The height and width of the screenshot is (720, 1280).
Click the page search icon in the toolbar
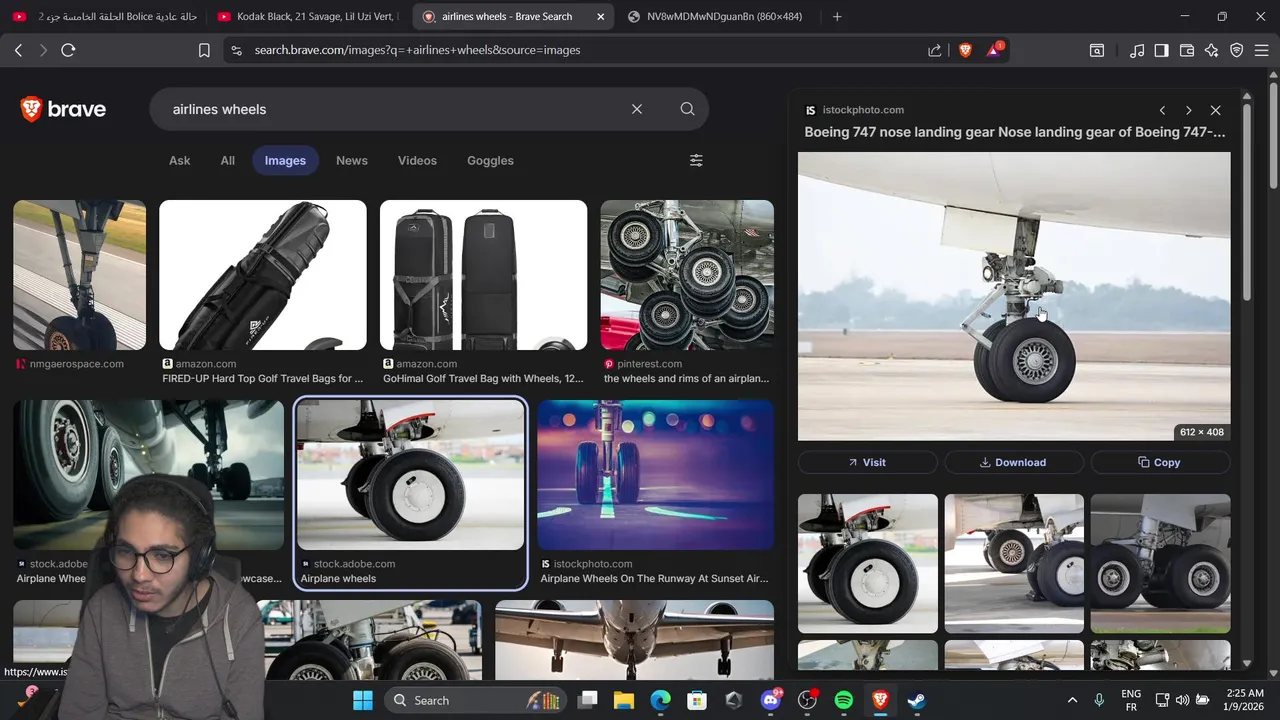[x=1097, y=50]
